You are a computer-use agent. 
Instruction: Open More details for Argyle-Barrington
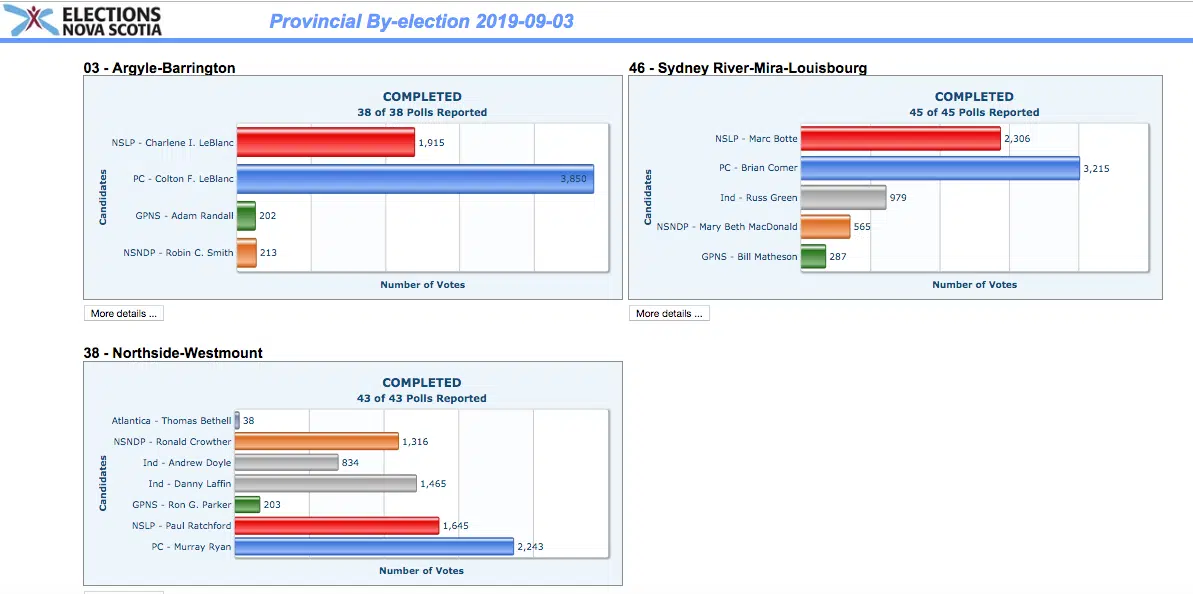pos(123,313)
